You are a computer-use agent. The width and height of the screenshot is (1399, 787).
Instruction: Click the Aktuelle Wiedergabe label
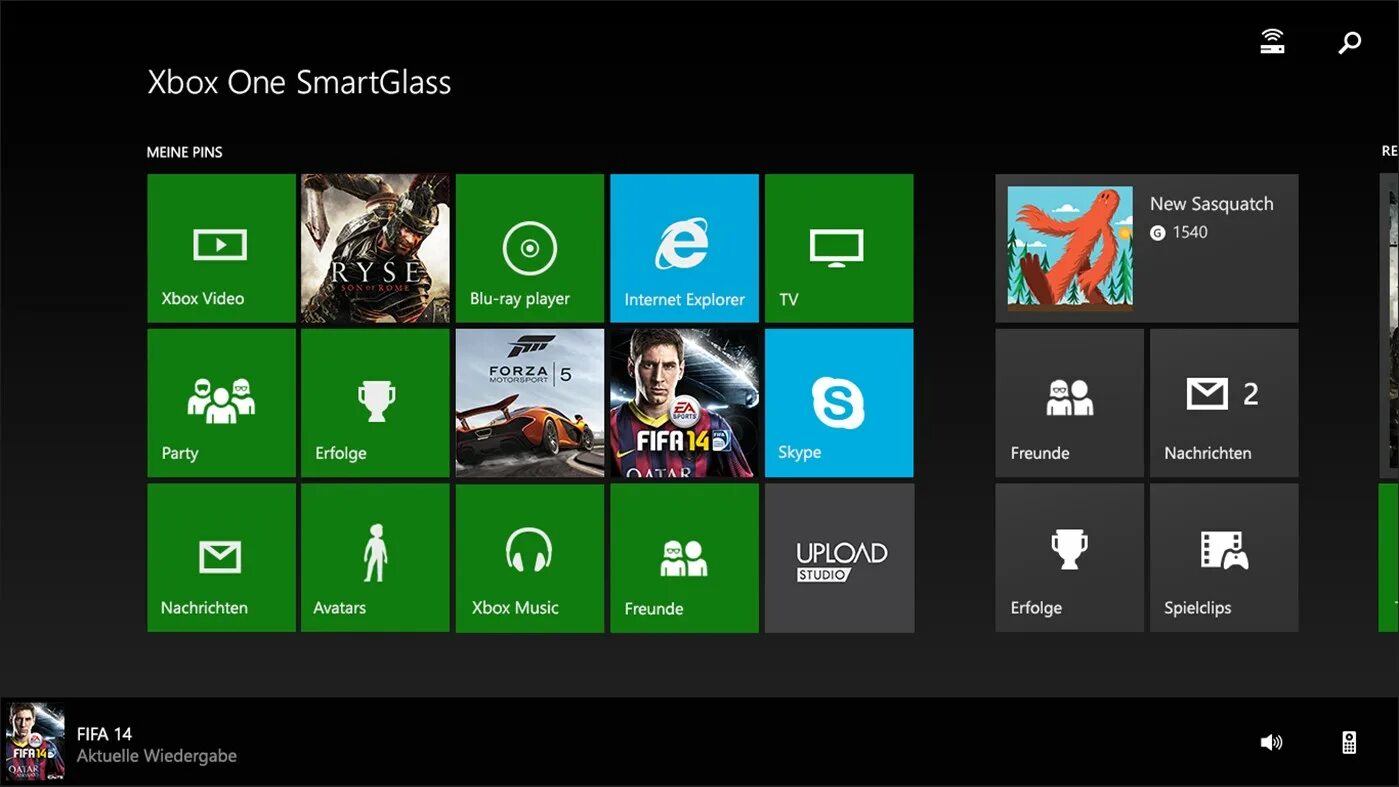coord(157,757)
